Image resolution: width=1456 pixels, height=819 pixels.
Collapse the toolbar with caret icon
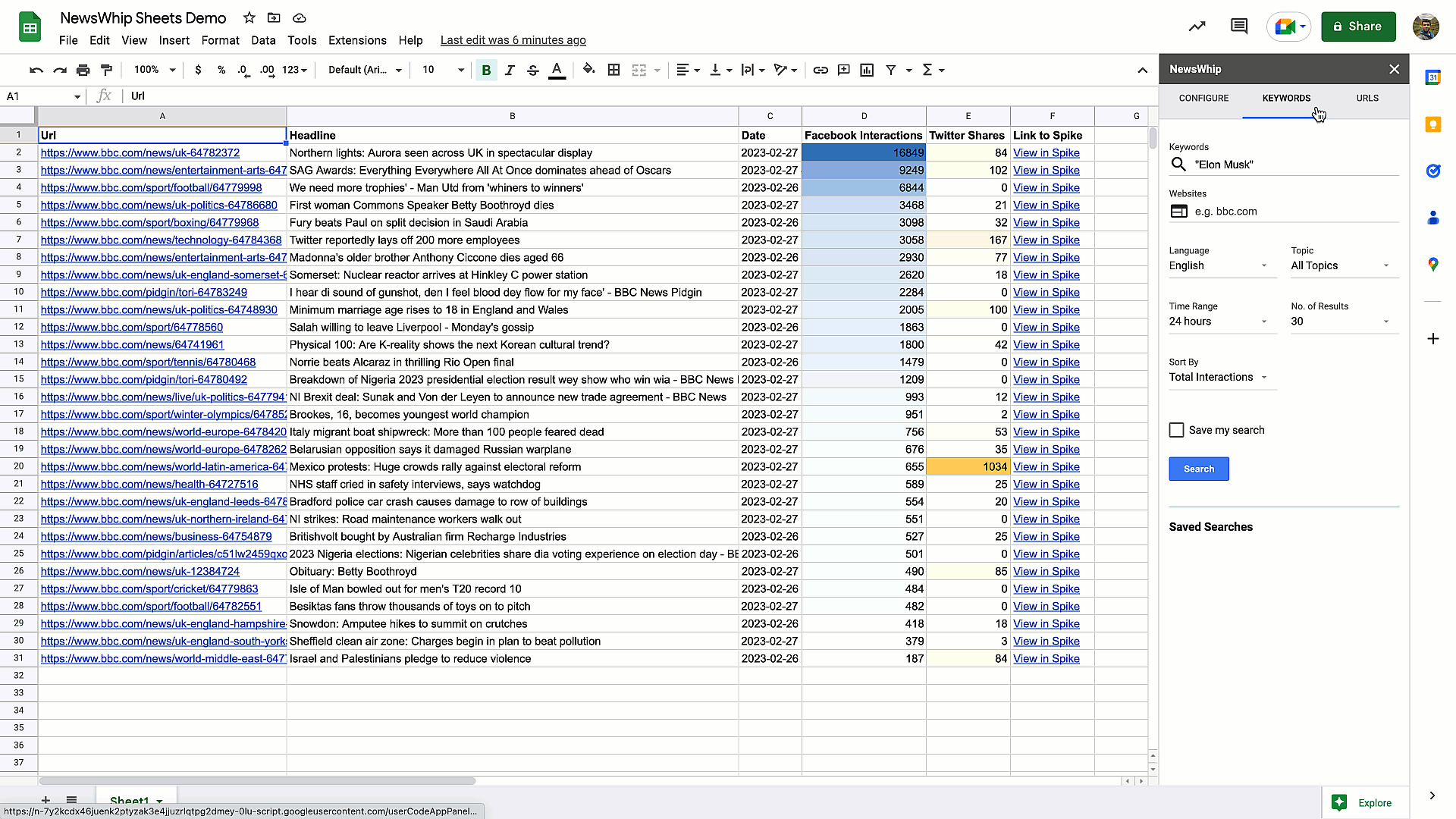(x=1142, y=70)
